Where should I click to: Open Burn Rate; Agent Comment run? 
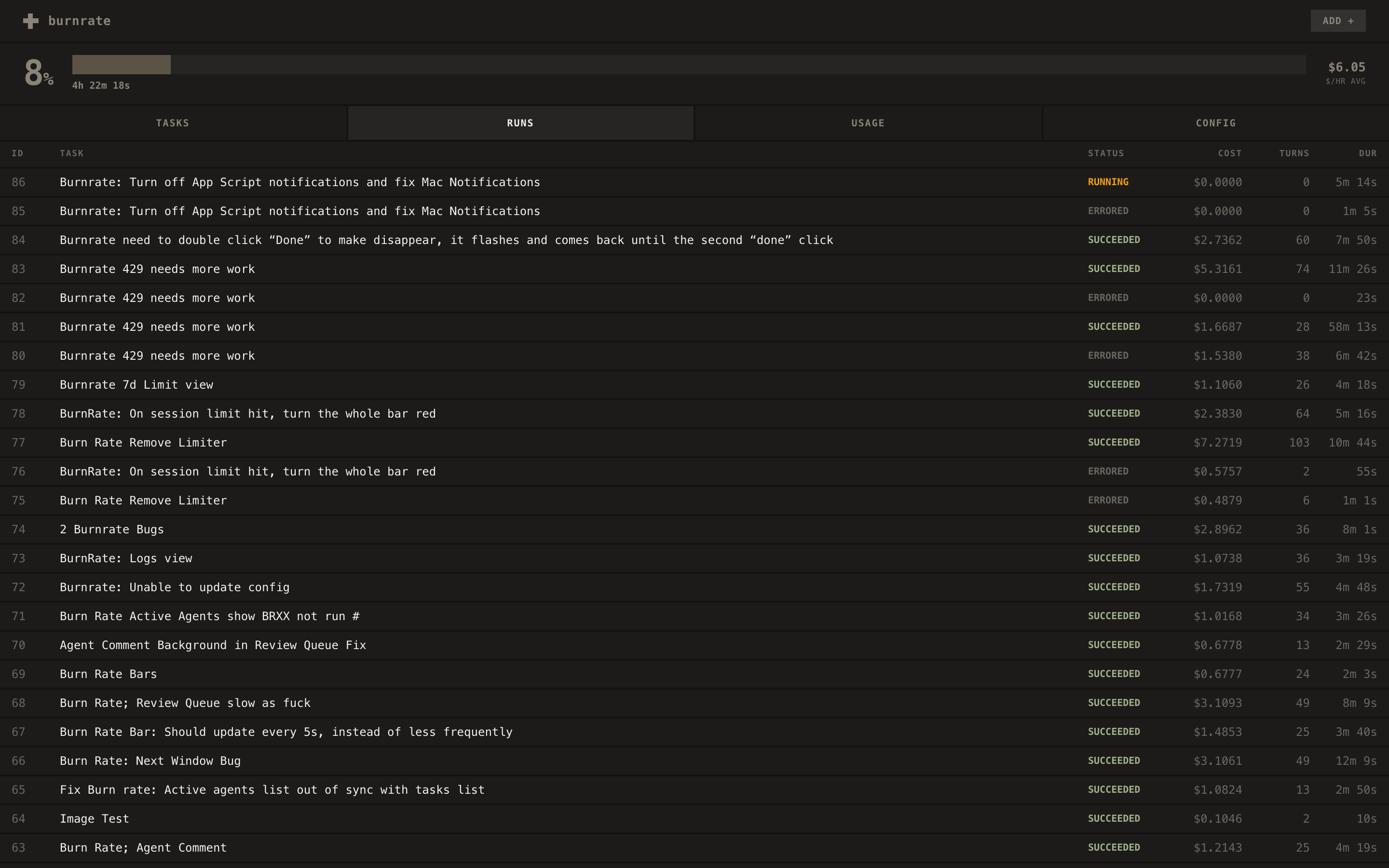click(x=144, y=848)
